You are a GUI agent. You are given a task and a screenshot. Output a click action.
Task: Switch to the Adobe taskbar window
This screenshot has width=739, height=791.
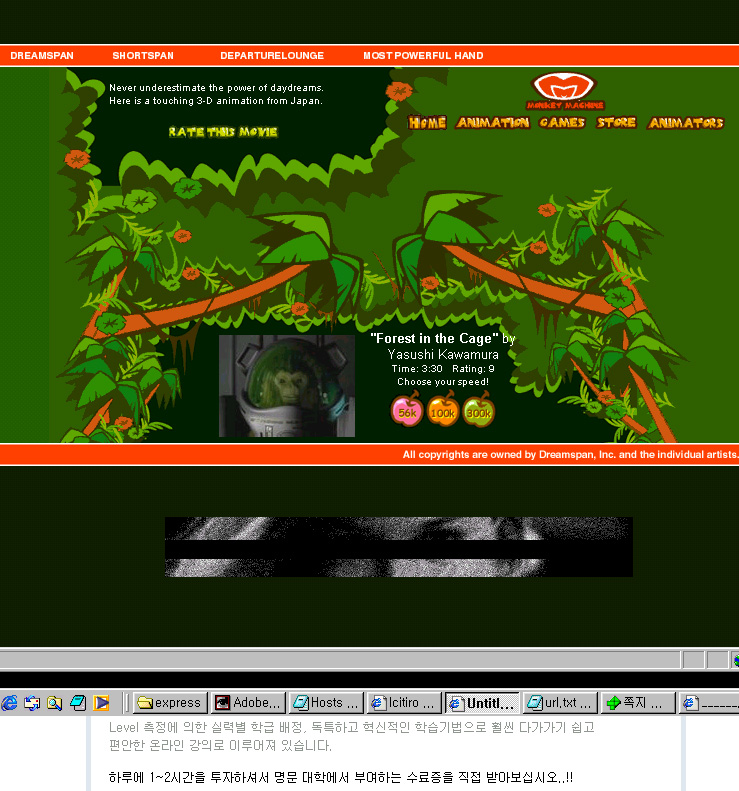248,703
